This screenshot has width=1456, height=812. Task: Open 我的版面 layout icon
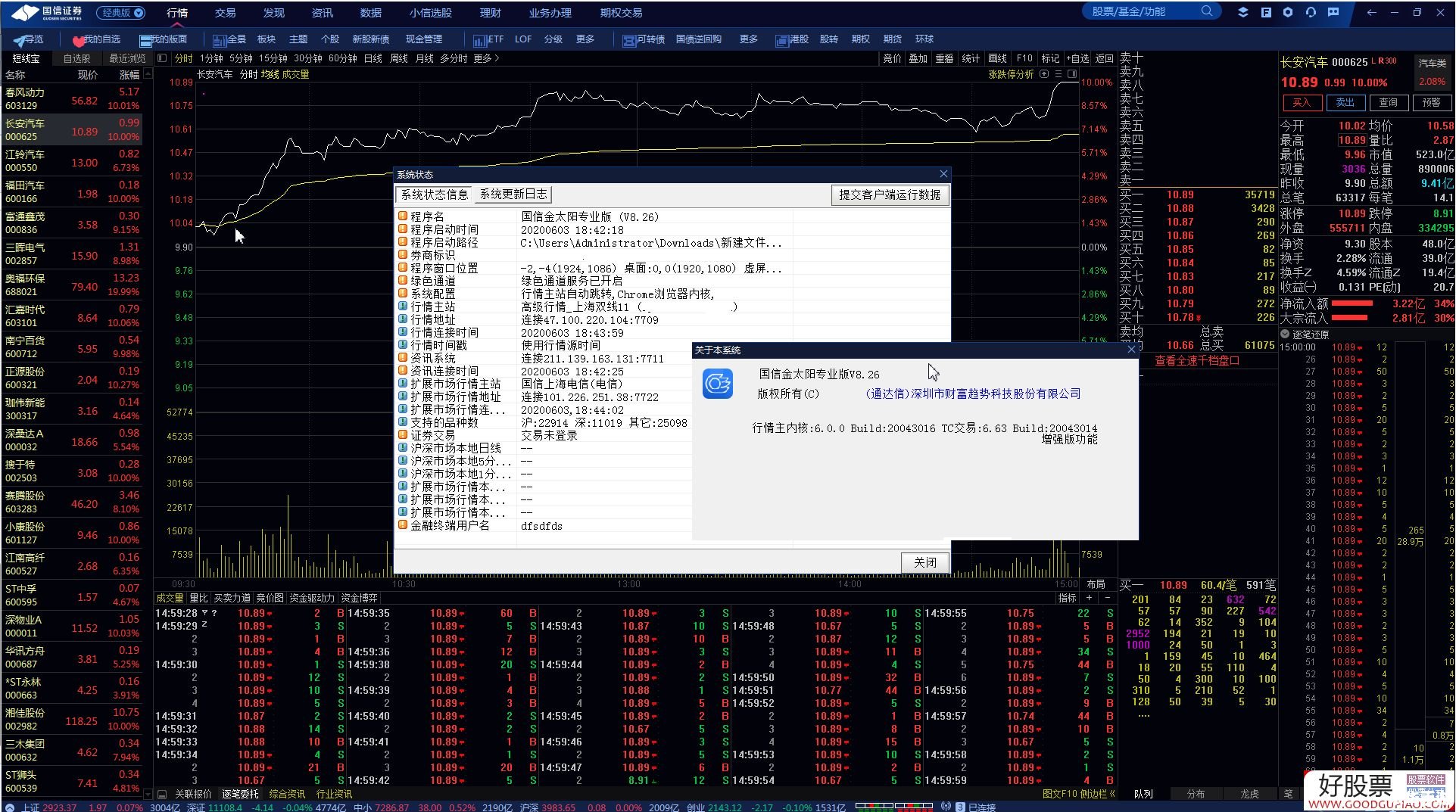point(164,39)
